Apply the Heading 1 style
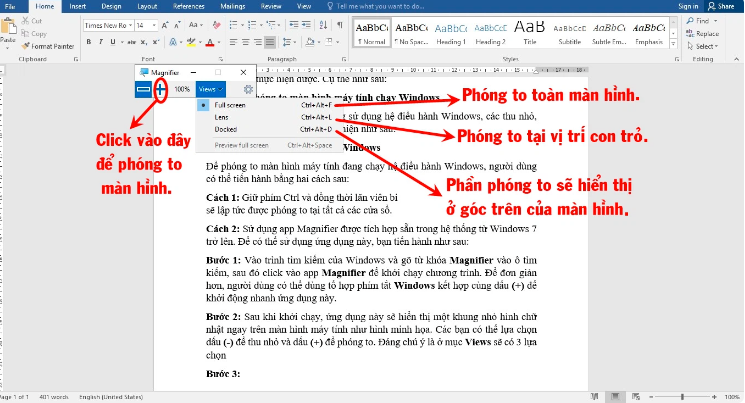This screenshot has height=403, width=745. click(451, 33)
